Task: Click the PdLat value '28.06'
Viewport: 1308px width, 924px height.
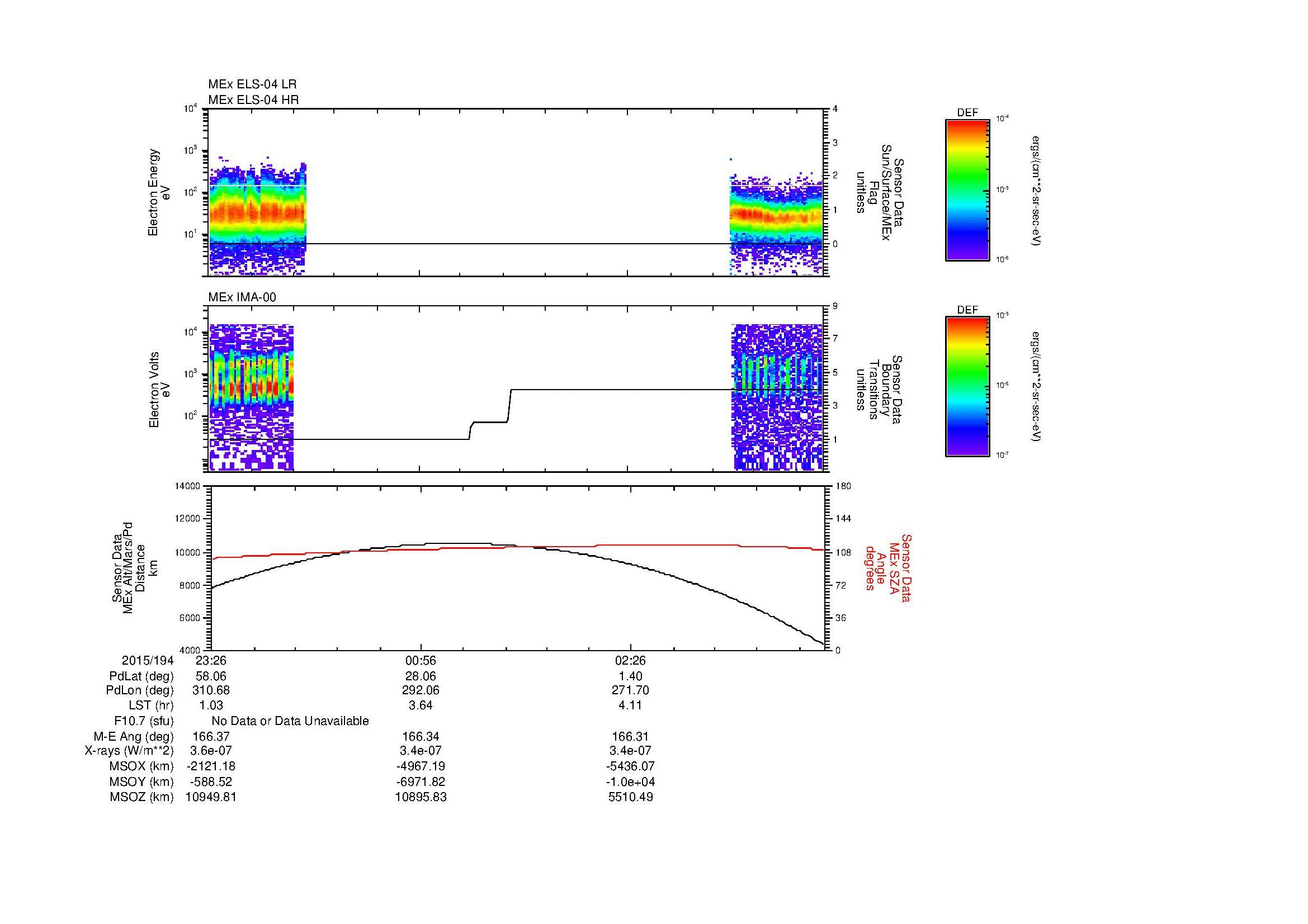Action: [421, 676]
